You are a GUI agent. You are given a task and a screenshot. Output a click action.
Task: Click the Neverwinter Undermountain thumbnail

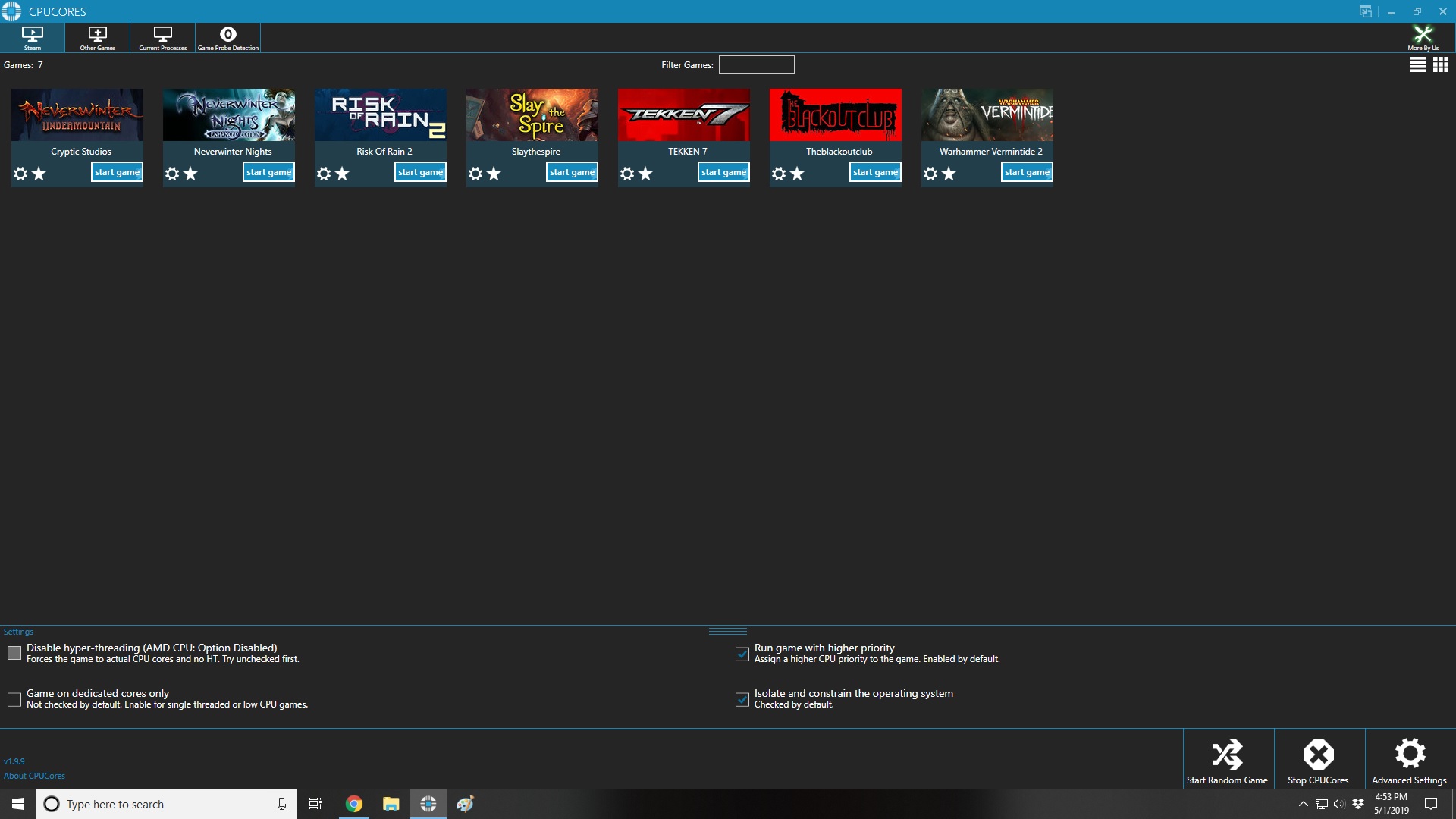click(x=77, y=115)
